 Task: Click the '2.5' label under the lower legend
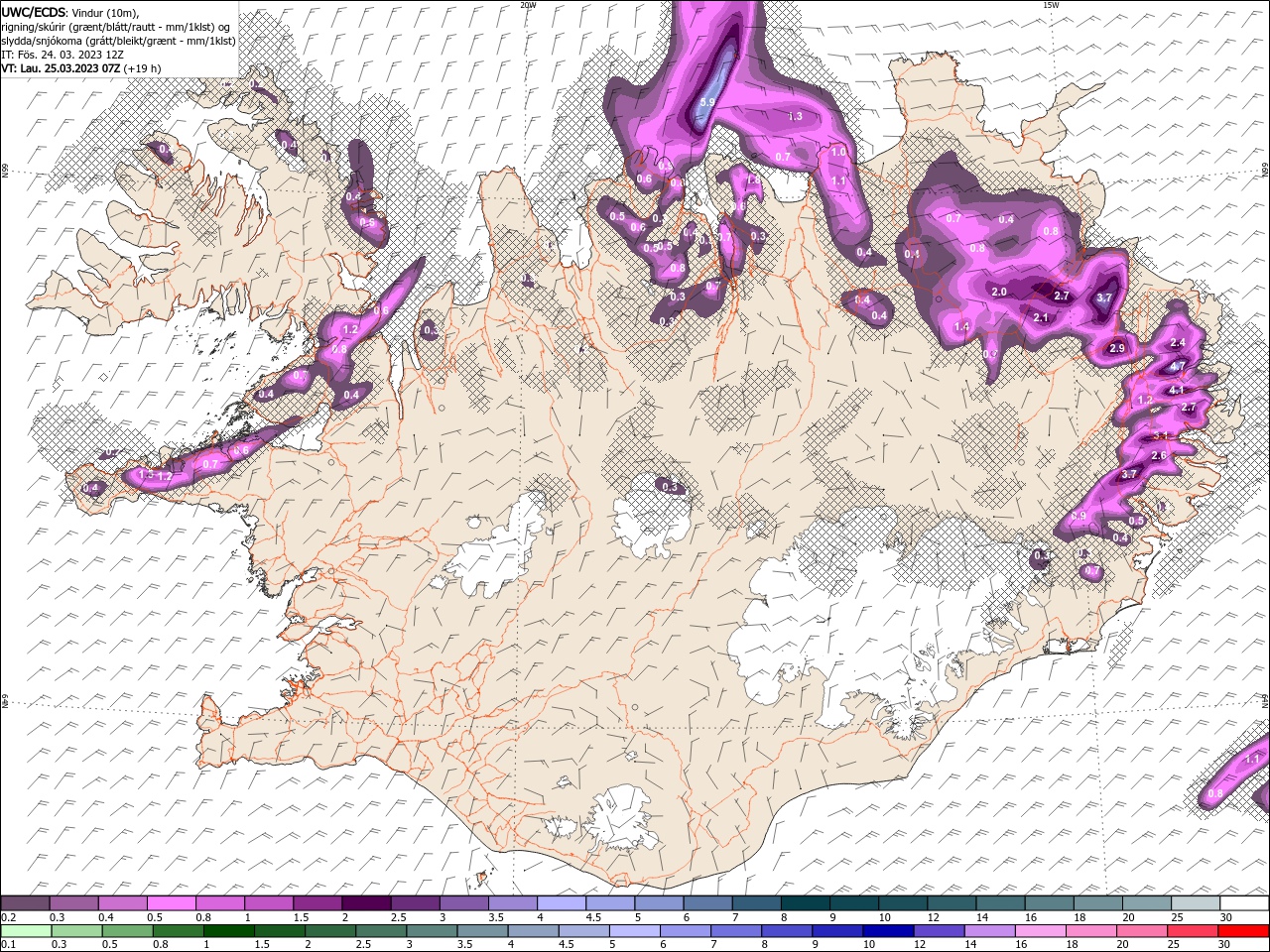[364, 945]
